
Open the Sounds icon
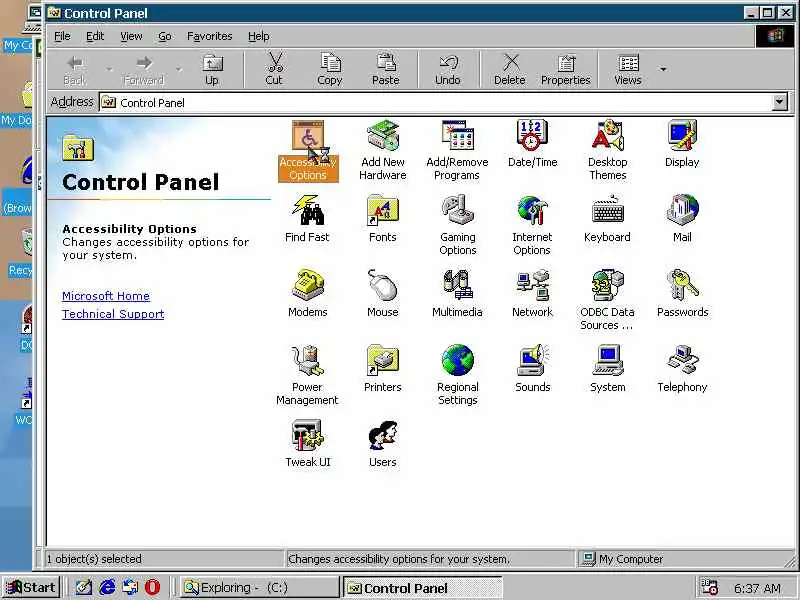point(532,369)
